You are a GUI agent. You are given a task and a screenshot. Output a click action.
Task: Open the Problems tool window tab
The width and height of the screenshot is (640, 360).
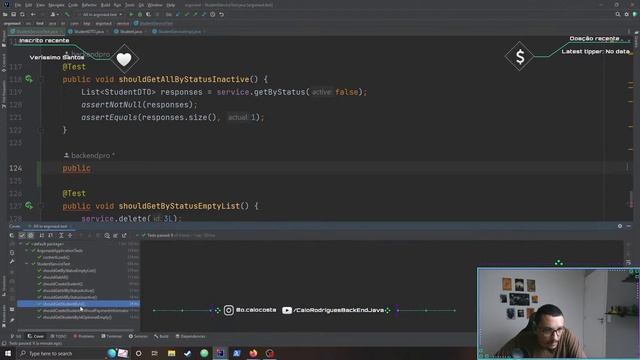pyautogui.click(x=84, y=336)
